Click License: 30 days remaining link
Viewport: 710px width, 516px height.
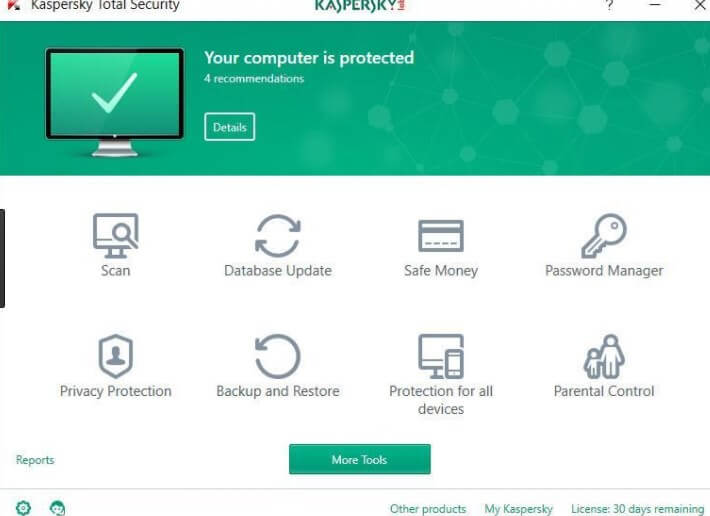[x=637, y=509]
